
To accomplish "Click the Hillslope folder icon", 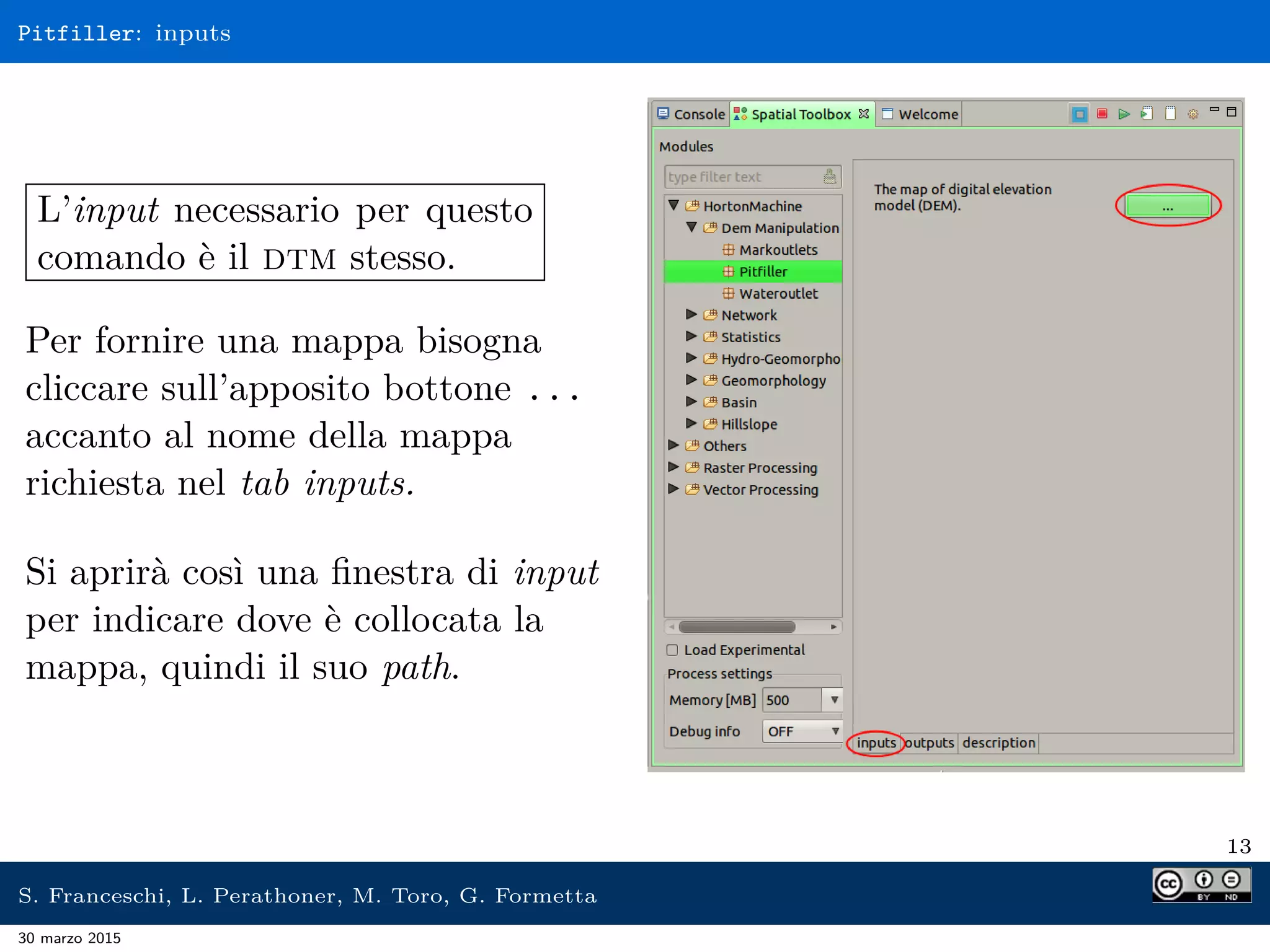I will [710, 423].
